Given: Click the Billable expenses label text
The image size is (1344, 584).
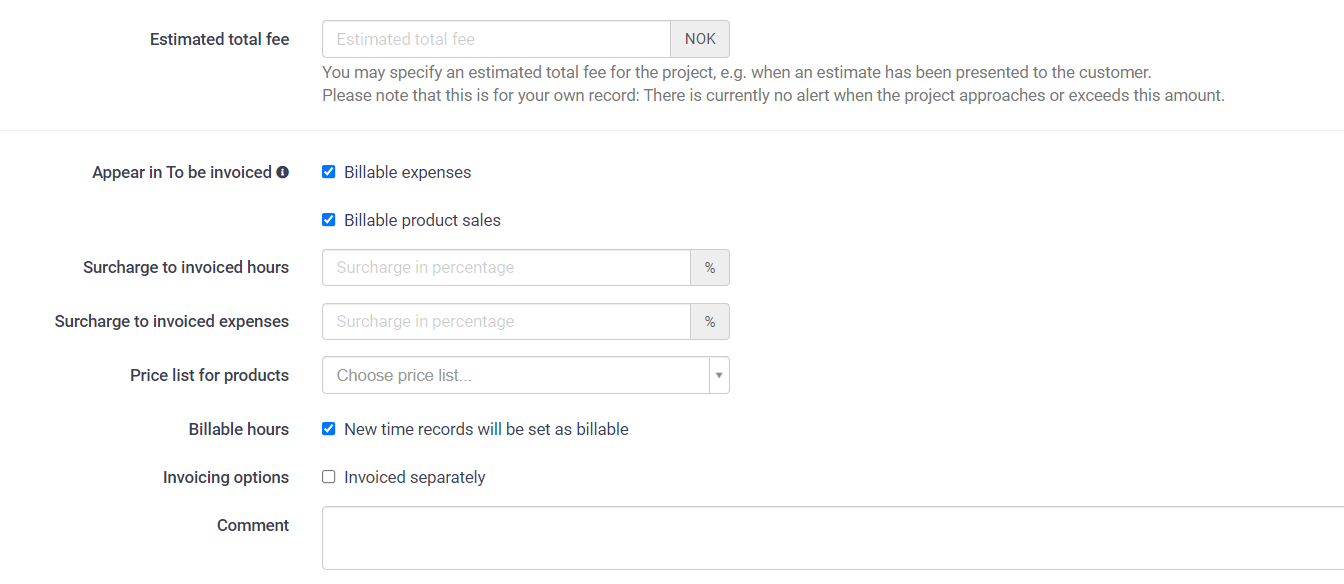Looking at the screenshot, I should (407, 172).
